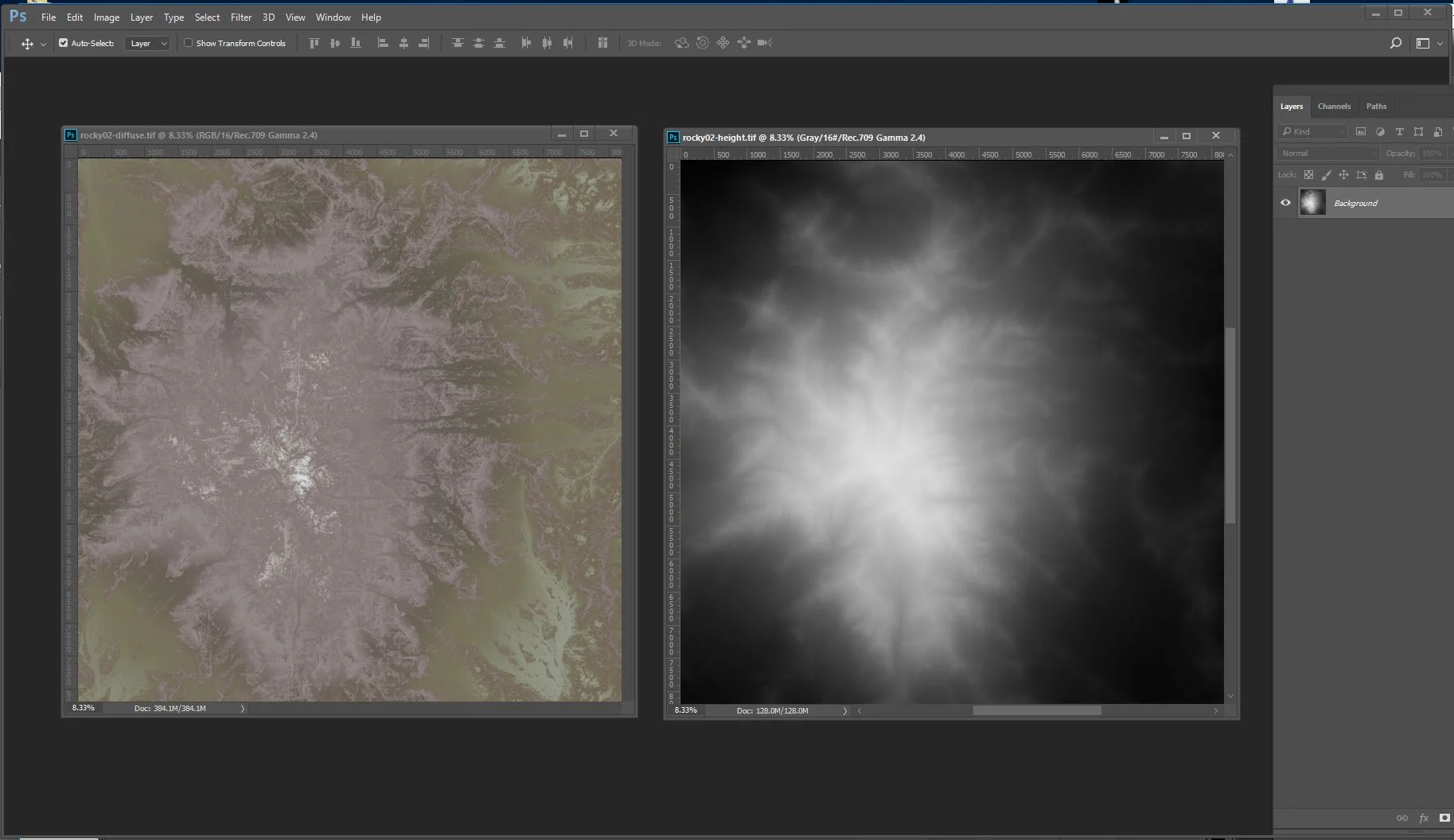Open the Filter menu
This screenshot has width=1454, height=840.
[x=241, y=17]
